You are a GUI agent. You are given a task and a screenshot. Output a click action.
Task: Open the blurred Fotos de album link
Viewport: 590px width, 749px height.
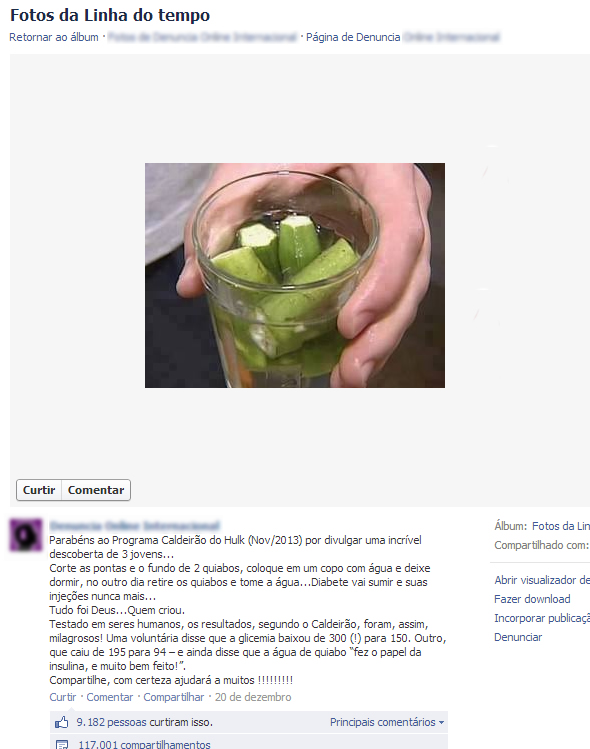202,37
